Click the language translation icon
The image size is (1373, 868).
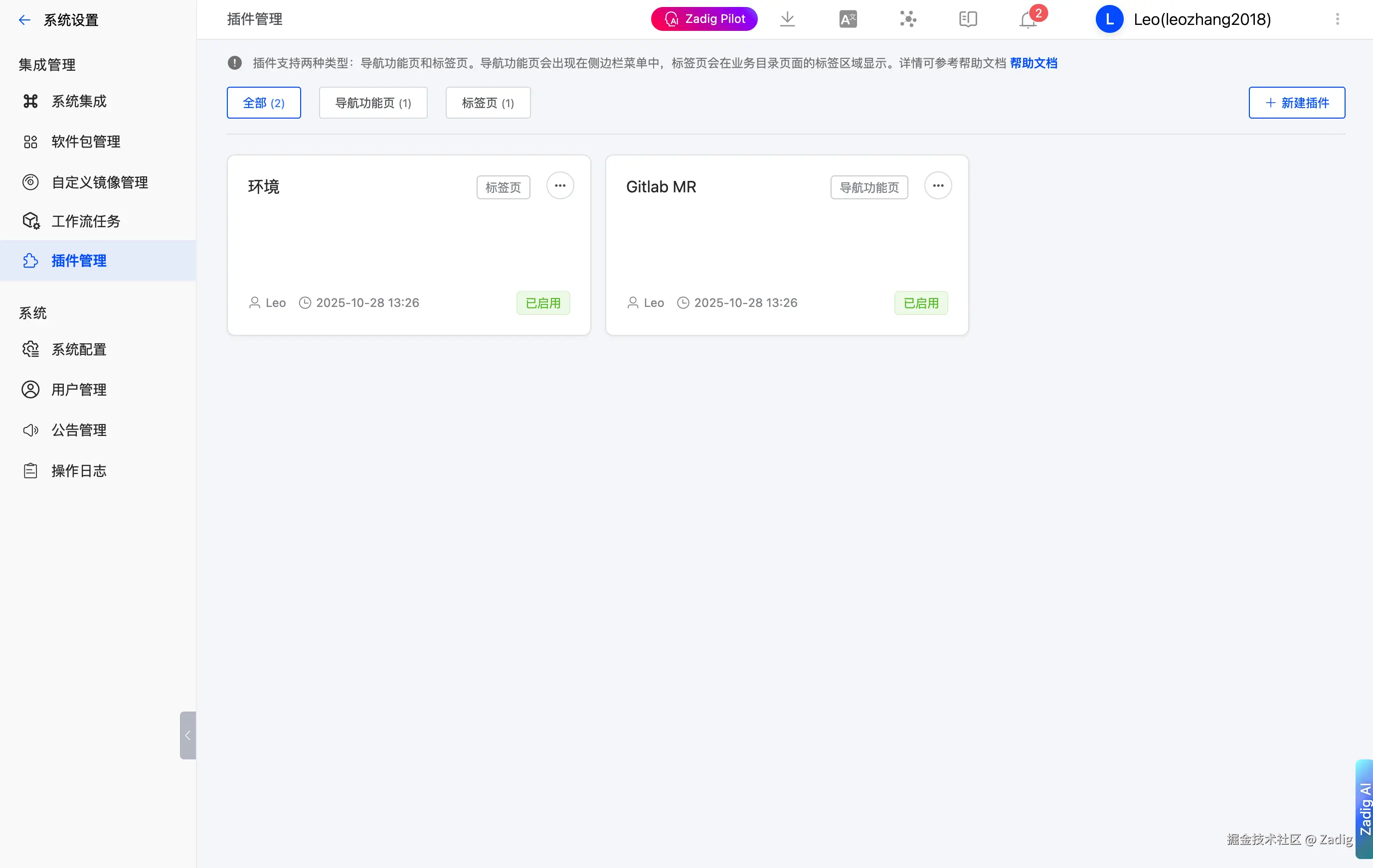(848, 19)
